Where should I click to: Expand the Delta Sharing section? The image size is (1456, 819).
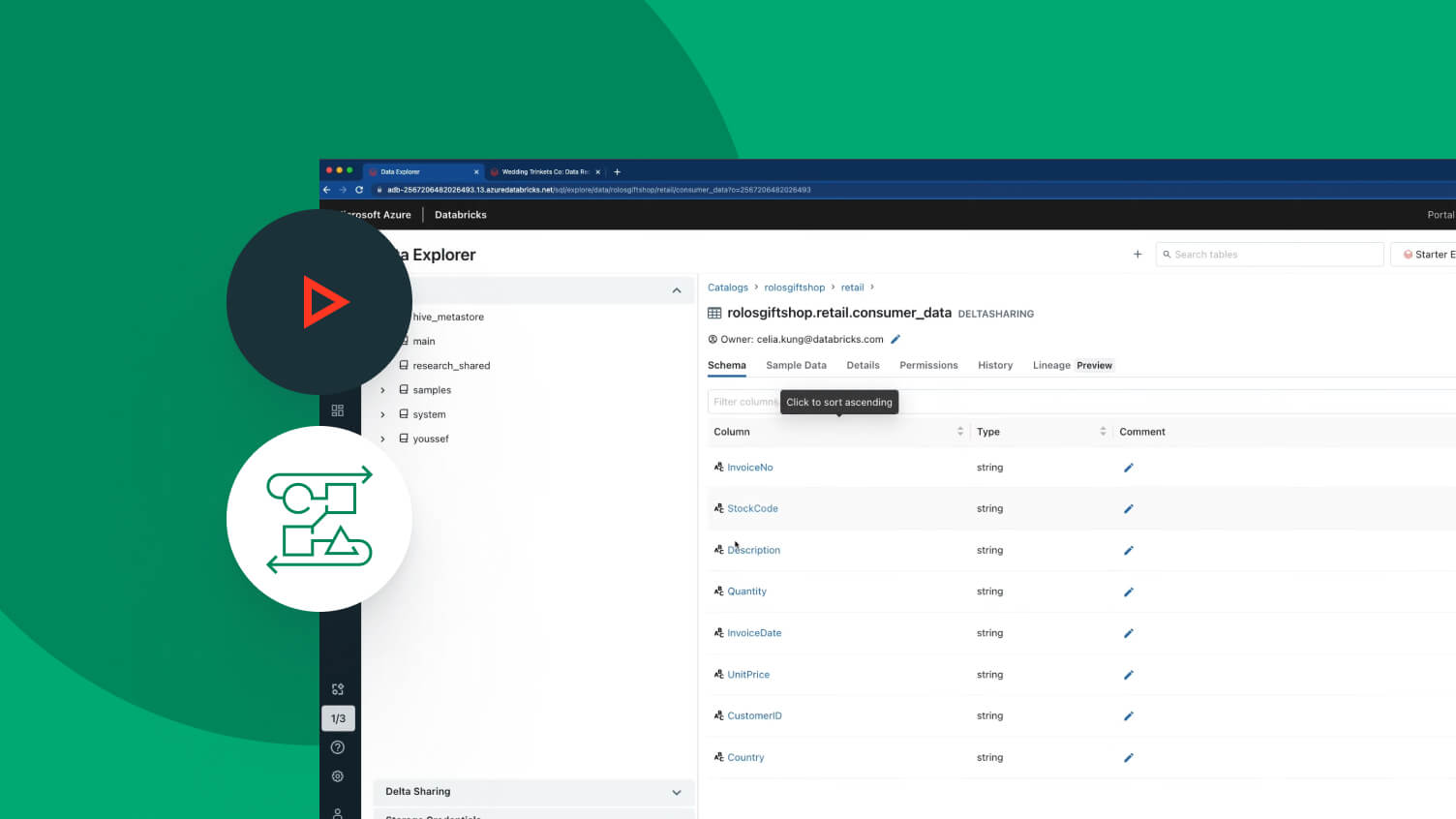pos(676,792)
